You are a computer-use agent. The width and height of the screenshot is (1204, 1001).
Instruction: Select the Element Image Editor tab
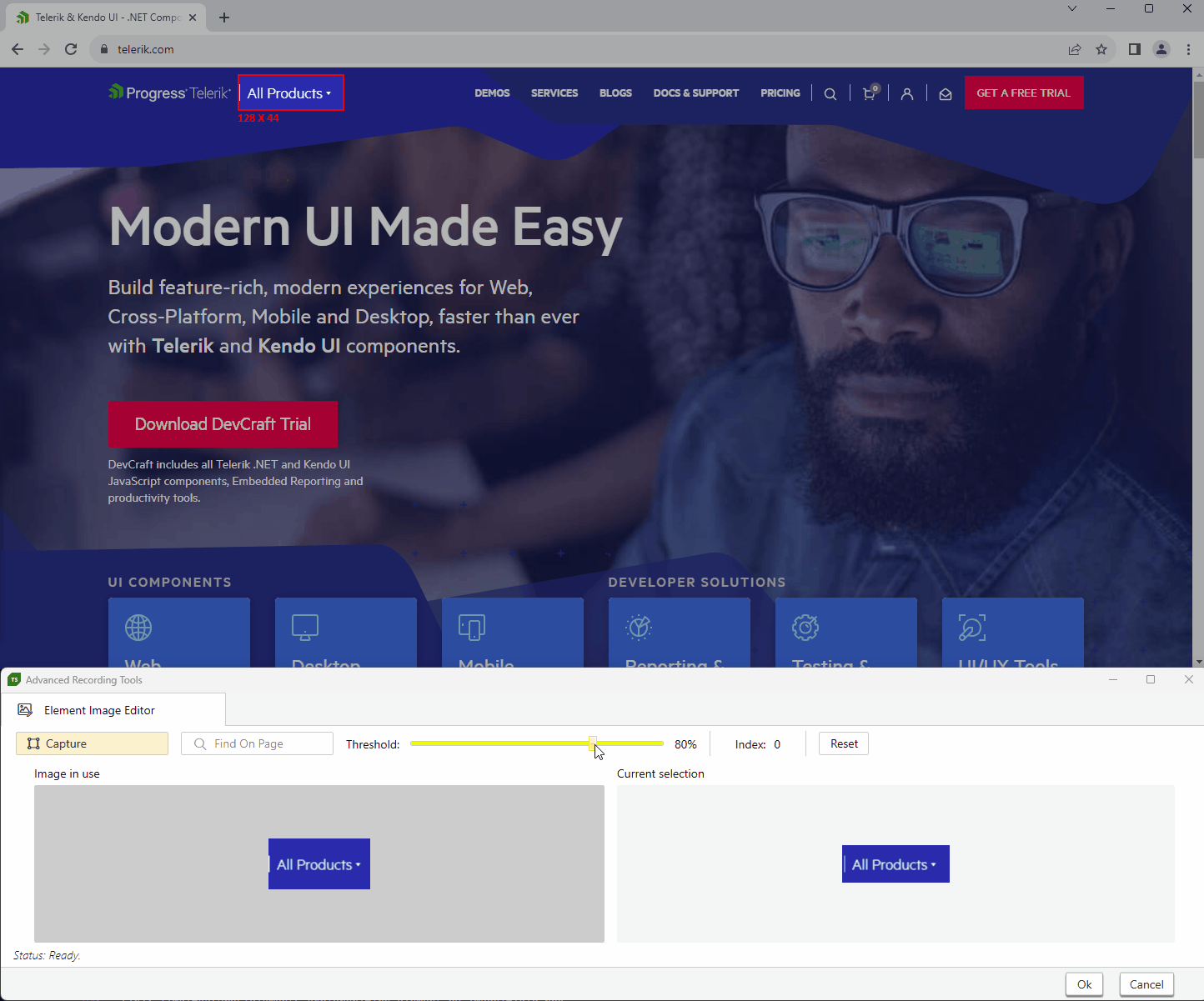pos(113,710)
